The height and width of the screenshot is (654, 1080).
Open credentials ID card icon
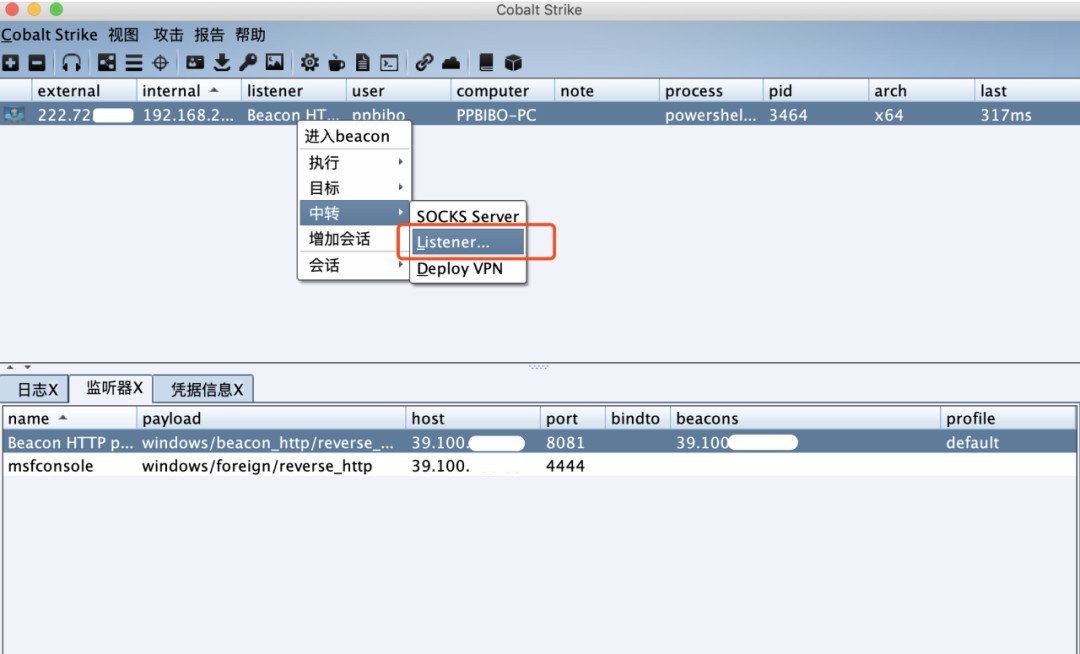click(195, 63)
